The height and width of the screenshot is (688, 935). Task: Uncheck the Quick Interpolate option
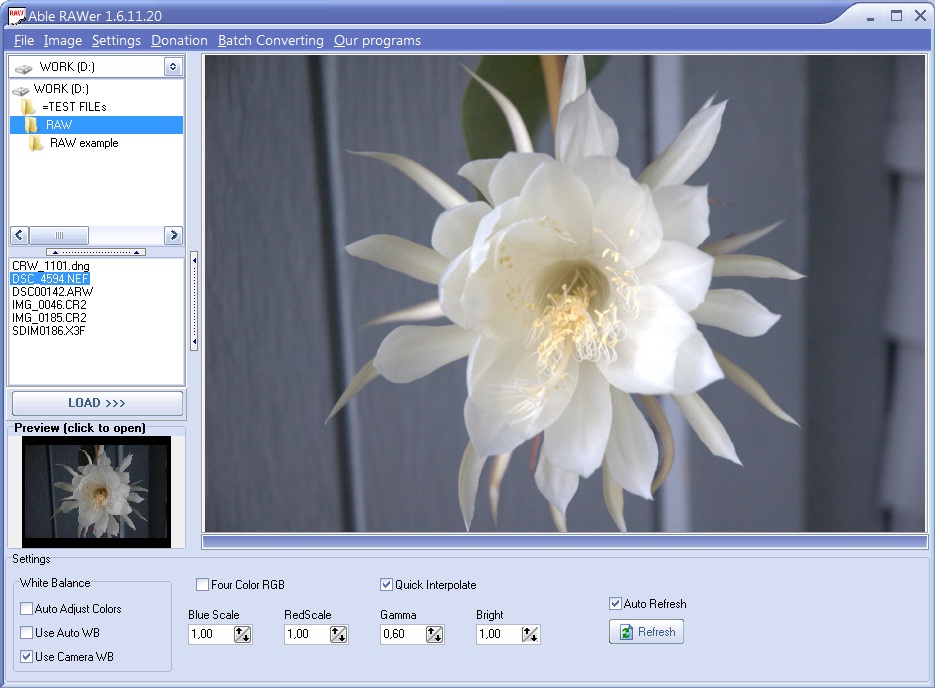(387, 585)
